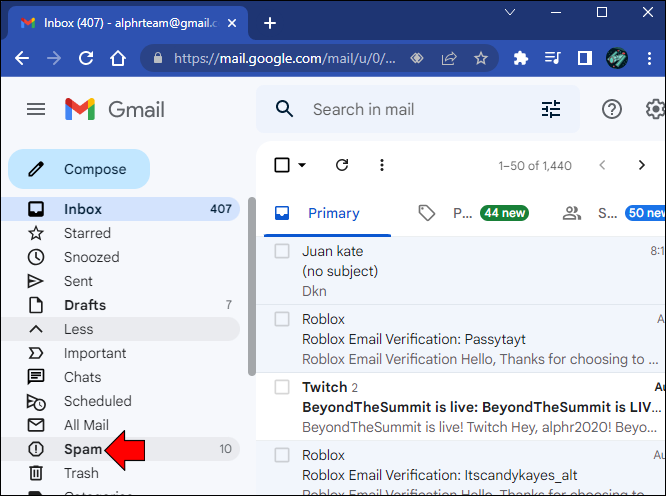Viewport: 666px width, 496px height.
Task: Open Chrome three-dot menu
Action: pyautogui.click(x=649, y=58)
